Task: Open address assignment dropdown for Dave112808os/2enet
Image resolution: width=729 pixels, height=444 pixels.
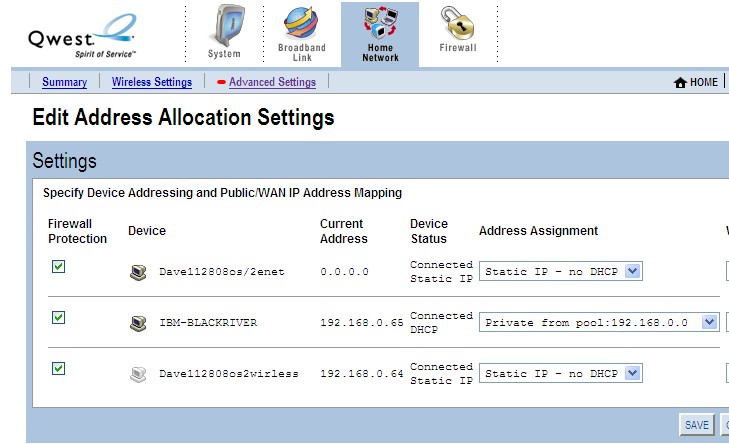Action: (x=561, y=271)
